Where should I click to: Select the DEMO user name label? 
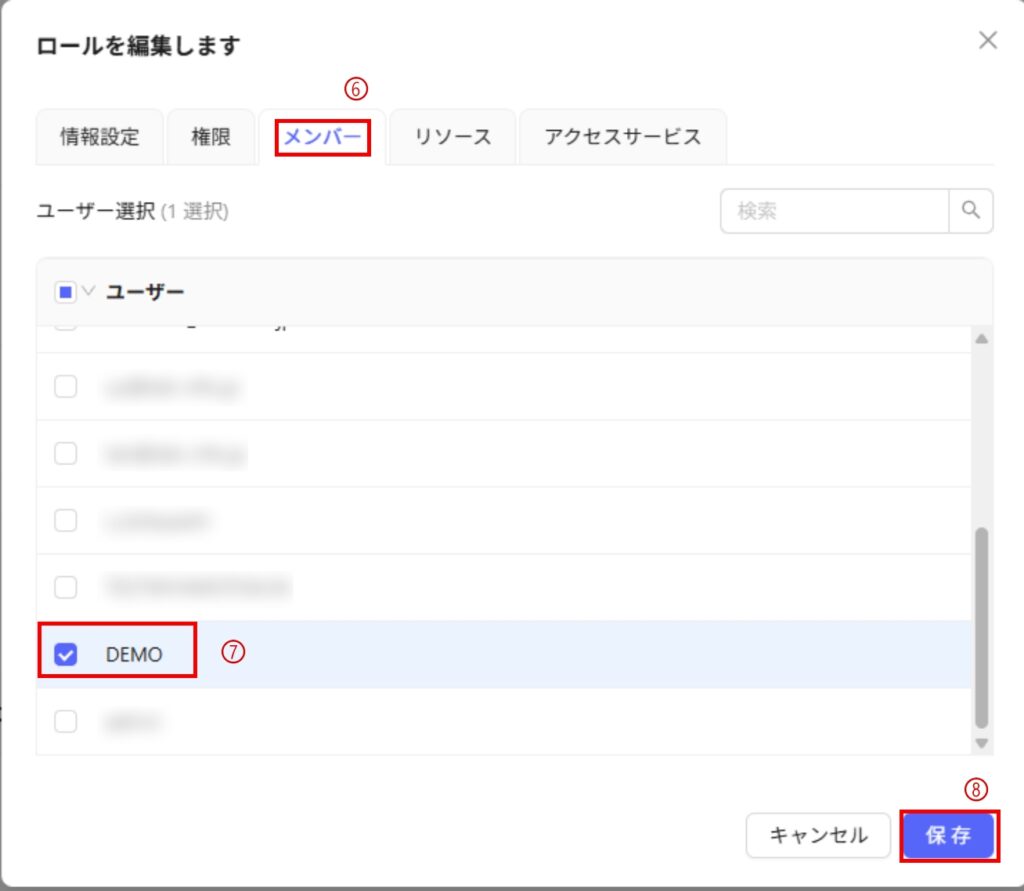134,655
